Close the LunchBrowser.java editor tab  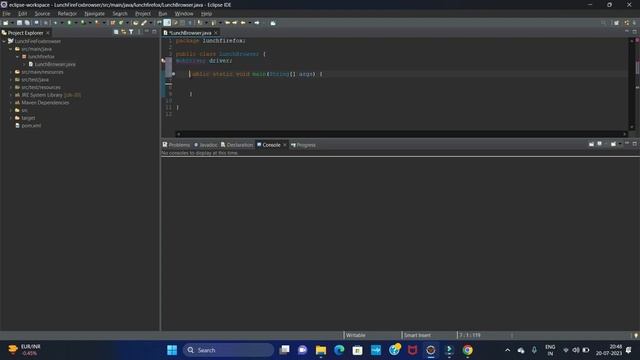tap(216, 33)
